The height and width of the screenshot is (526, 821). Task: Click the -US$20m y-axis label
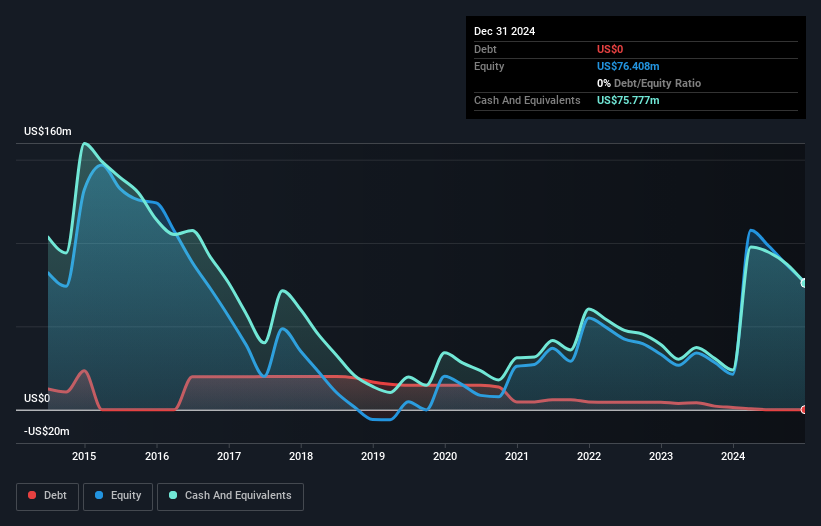[x=47, y=431]
